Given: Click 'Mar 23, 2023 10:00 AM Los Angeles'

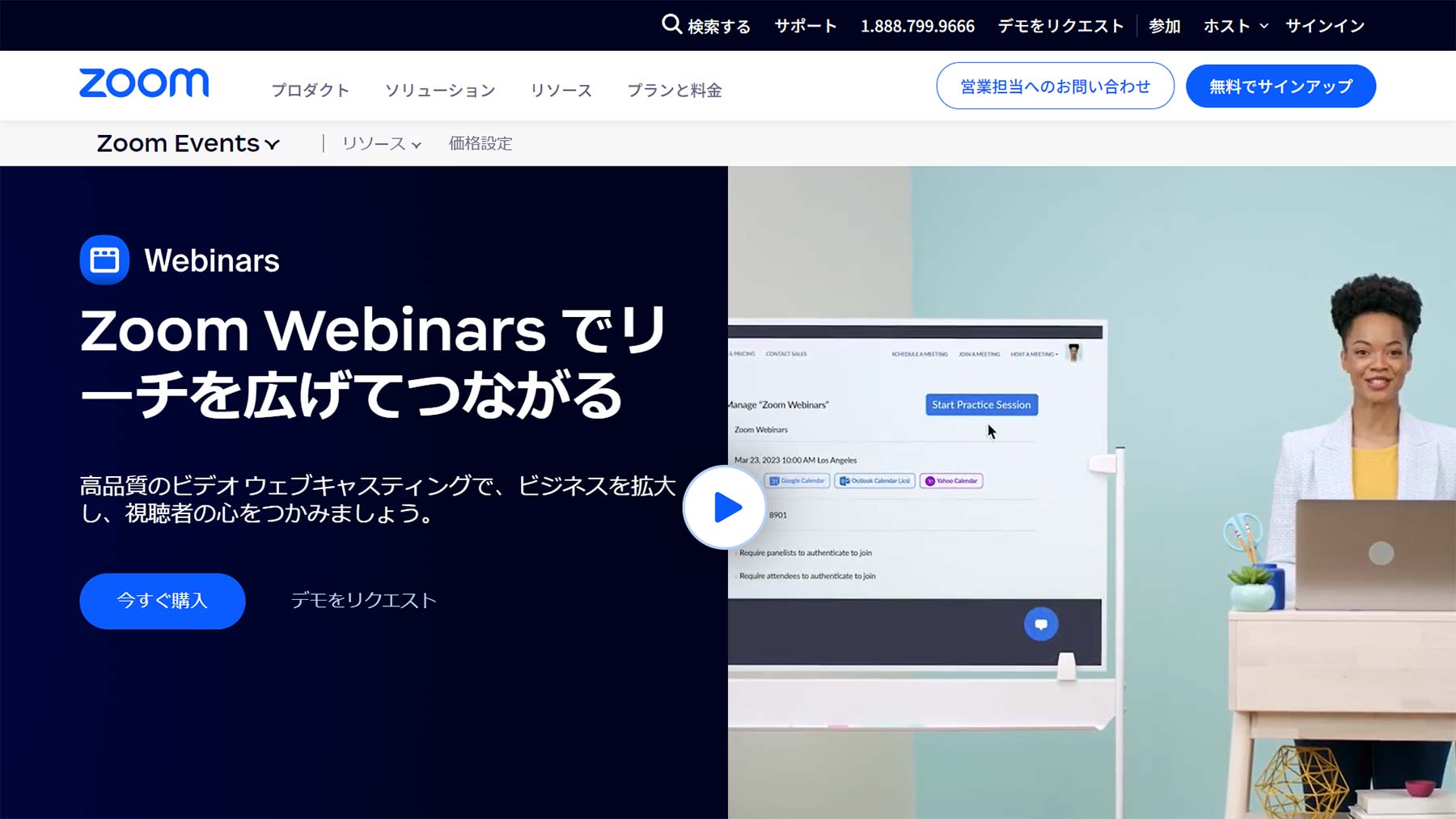Looking at the screenshot, I should (x=795, y=460).
